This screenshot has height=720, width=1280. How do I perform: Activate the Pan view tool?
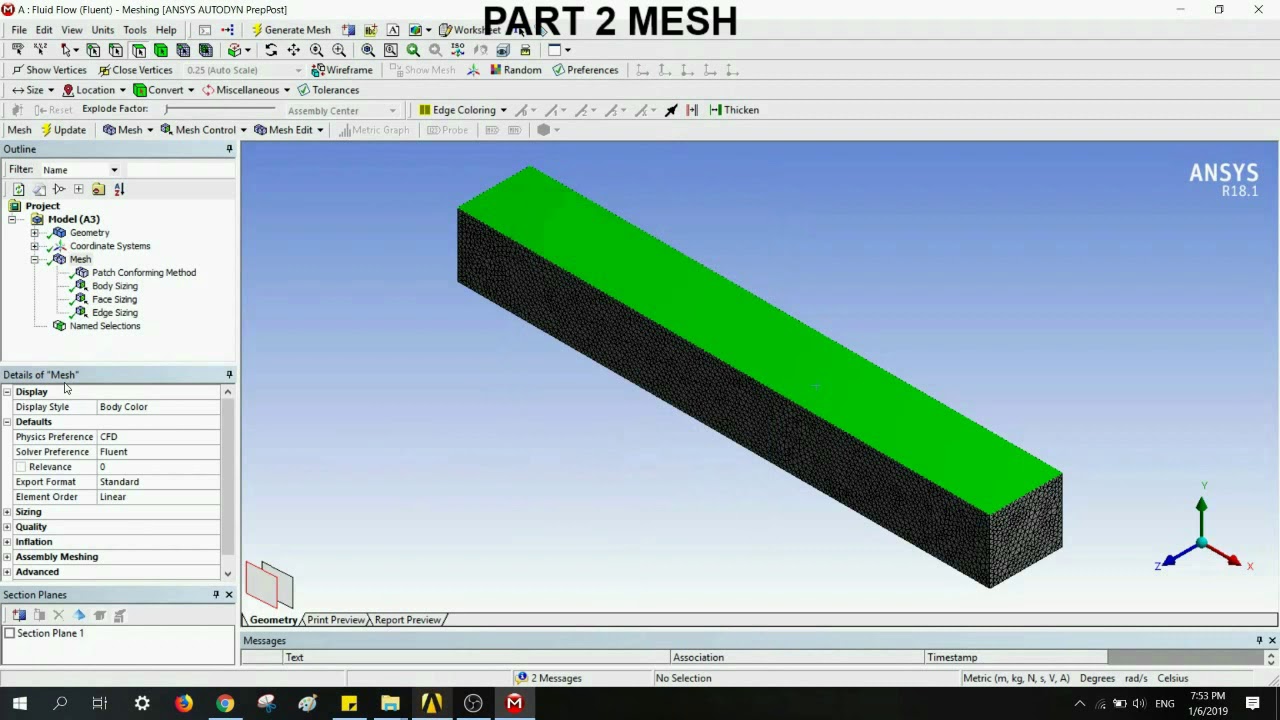pos(293,50)
